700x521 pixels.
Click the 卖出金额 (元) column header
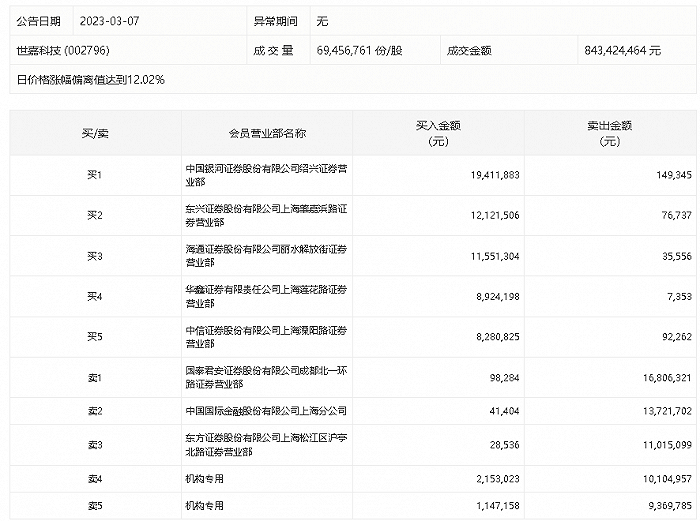pos(609,133)
